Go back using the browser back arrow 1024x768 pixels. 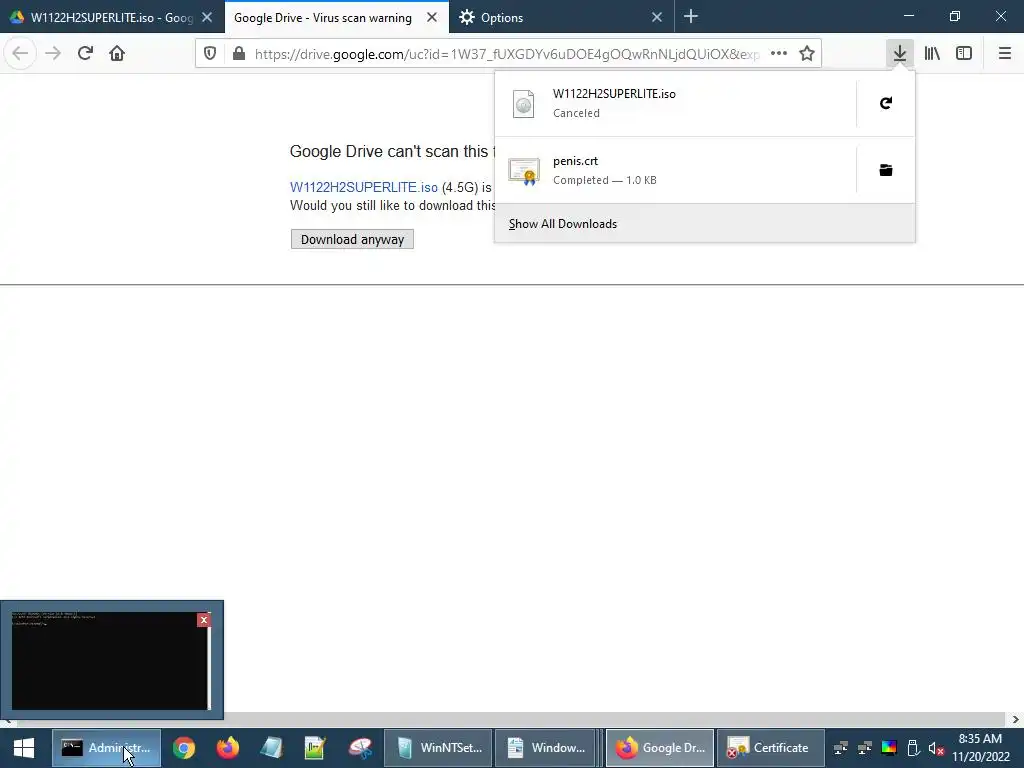click(20, 54)
